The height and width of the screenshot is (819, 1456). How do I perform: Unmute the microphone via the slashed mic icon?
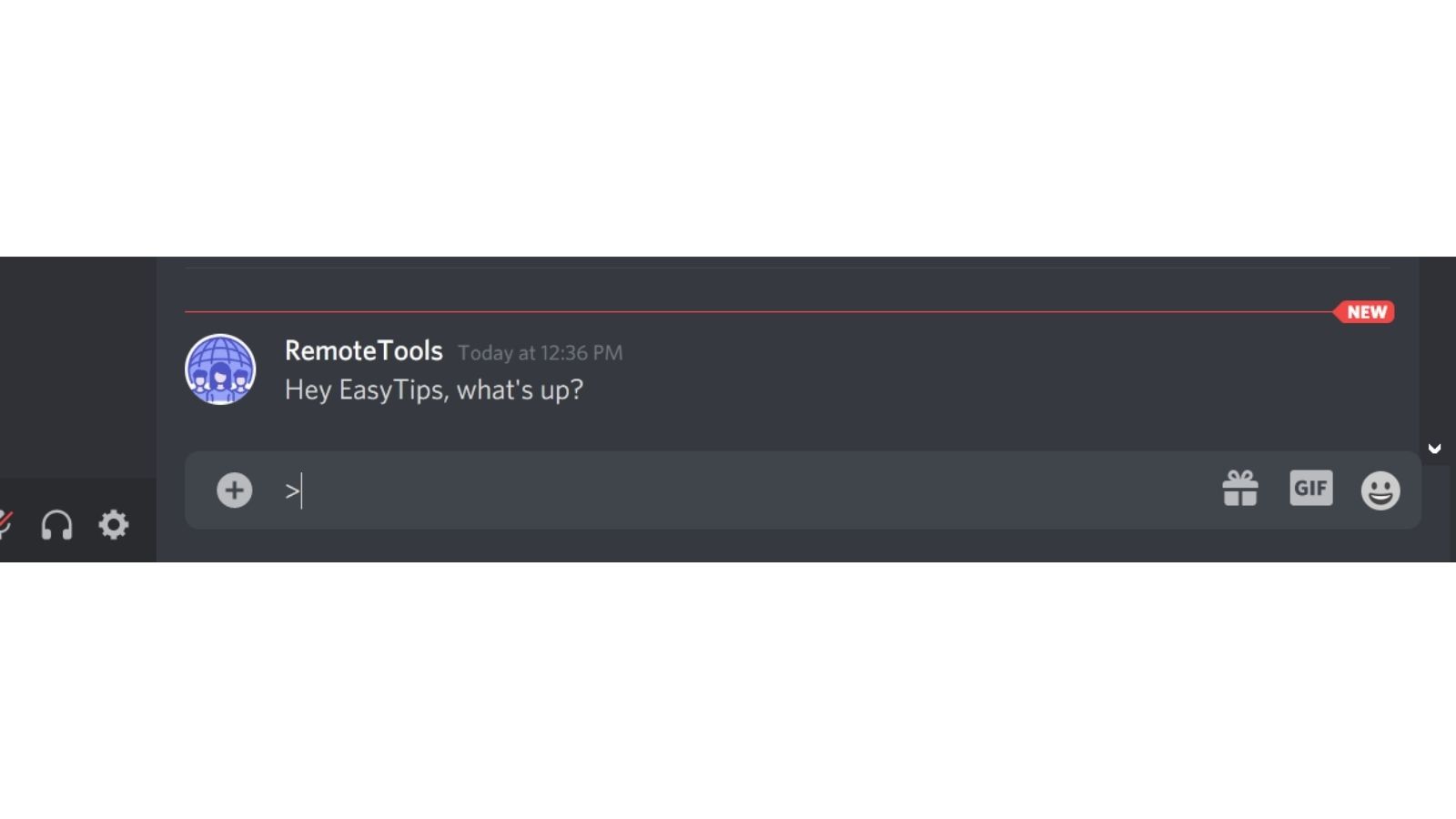(x=5, y=525)
